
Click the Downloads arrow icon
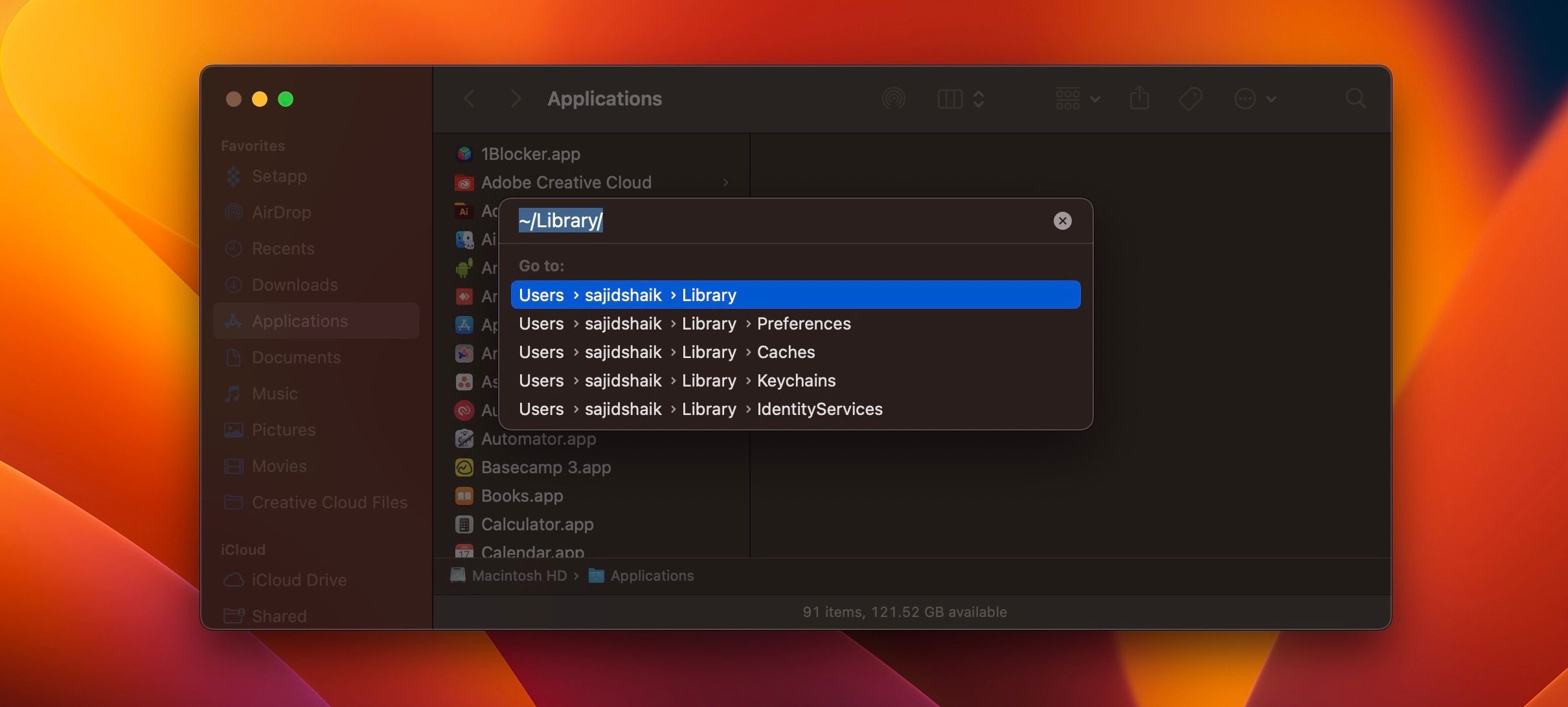[233, 285]
